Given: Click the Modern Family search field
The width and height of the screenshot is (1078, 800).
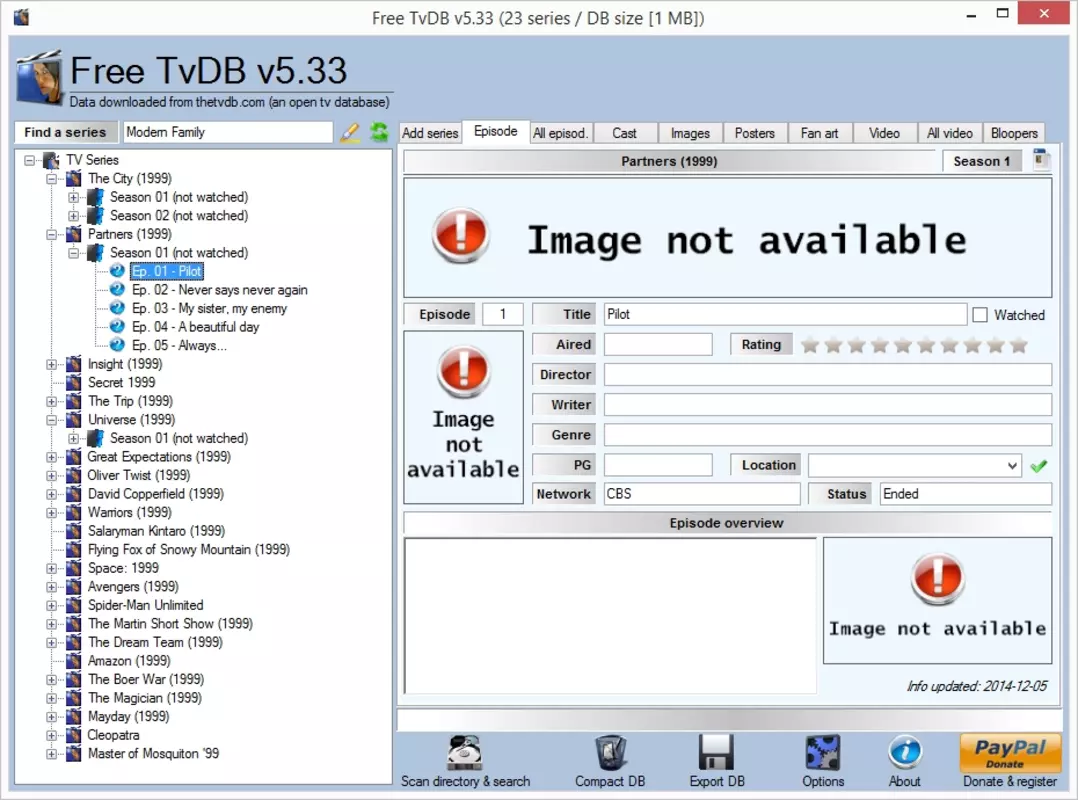Looking at the screenshot, I should 228,132.
